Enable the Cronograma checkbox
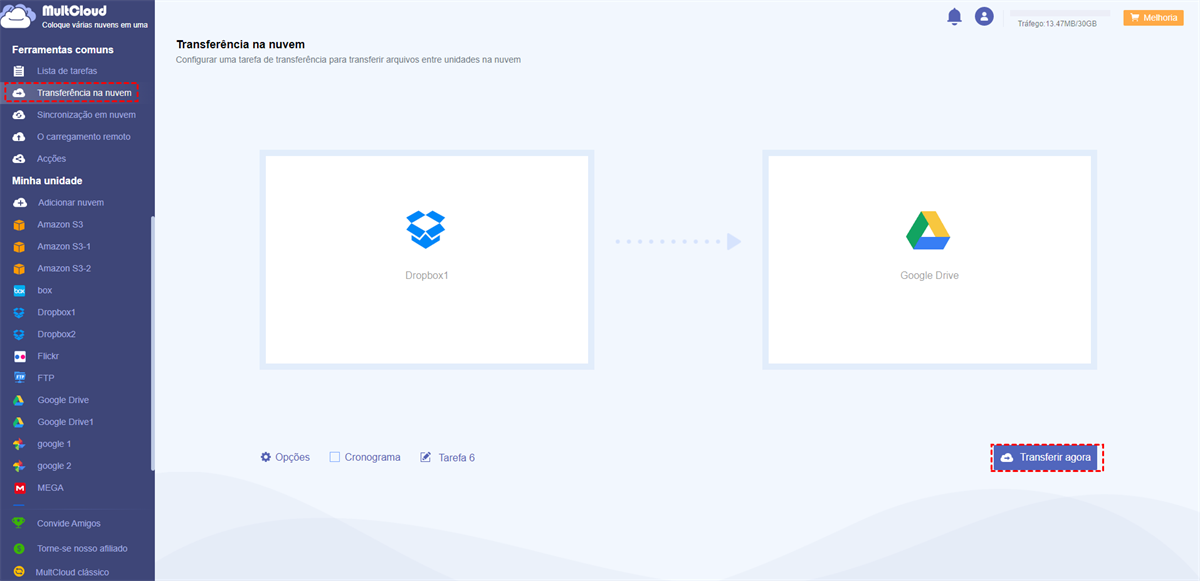The image size is (1200, 581). click(335, 457)
